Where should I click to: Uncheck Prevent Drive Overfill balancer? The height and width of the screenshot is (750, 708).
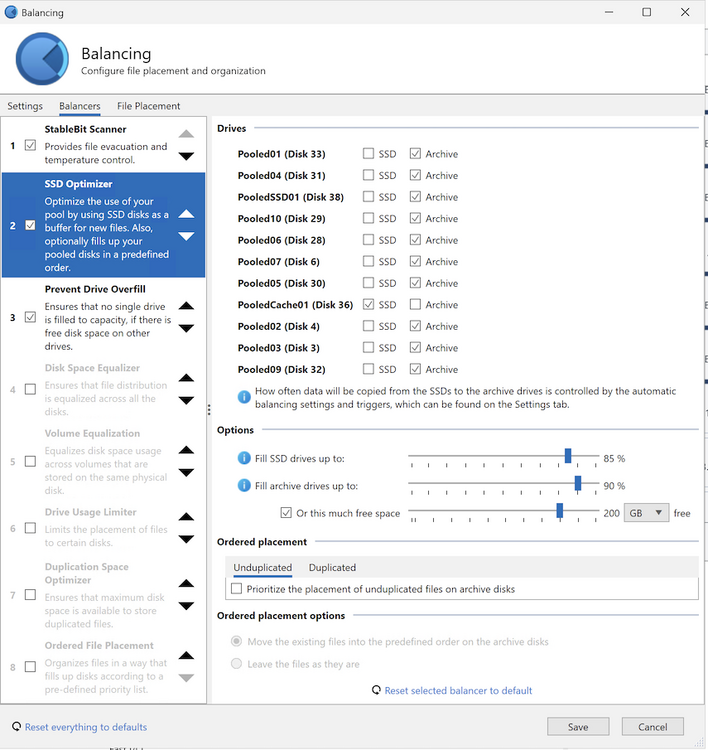tap(30, 317)
